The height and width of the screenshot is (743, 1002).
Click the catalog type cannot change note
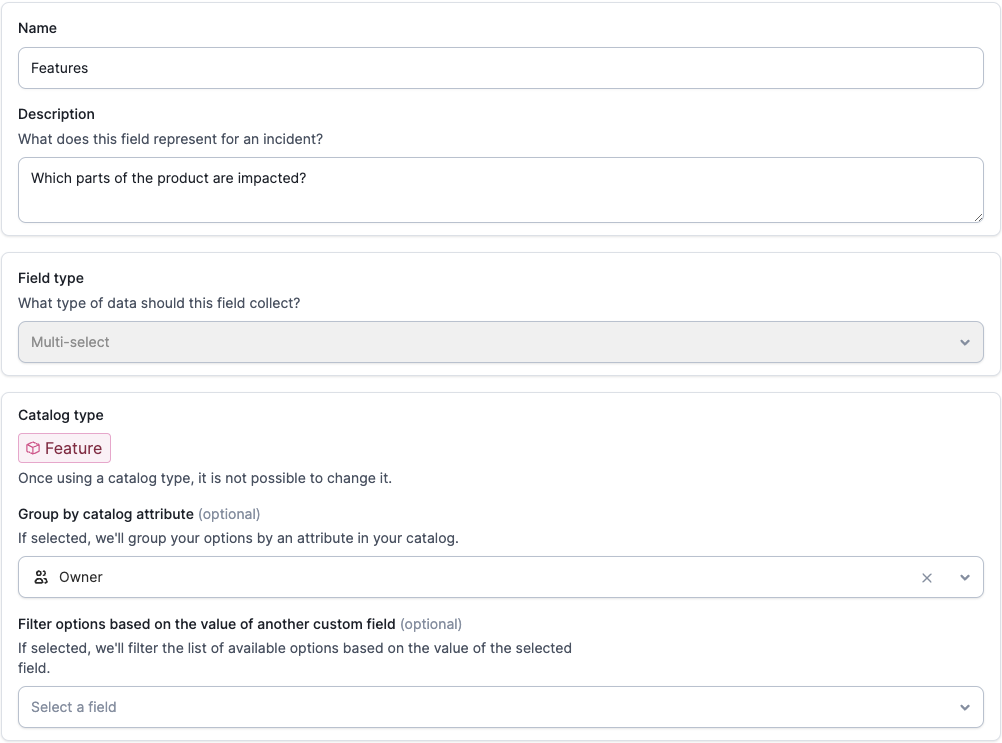point(205,478)
